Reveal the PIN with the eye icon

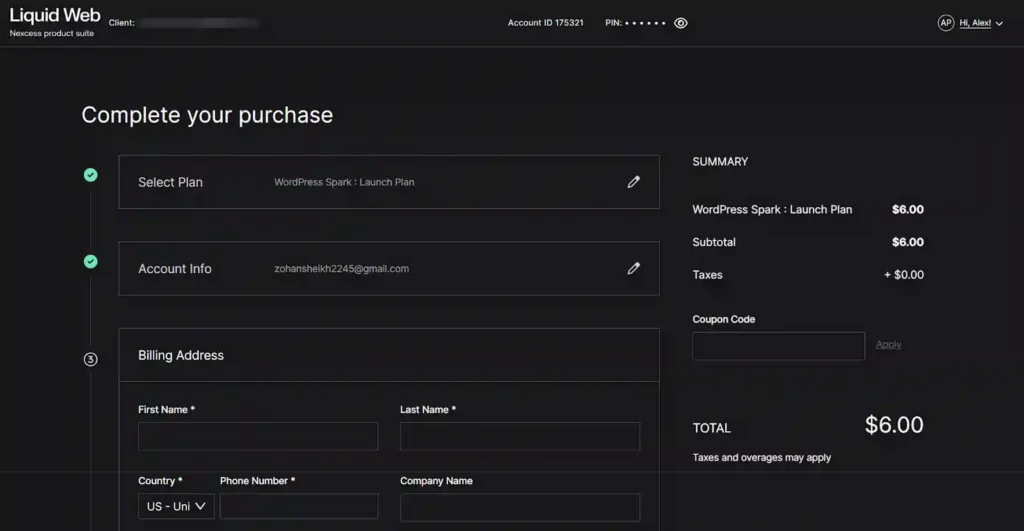[680, 23]
